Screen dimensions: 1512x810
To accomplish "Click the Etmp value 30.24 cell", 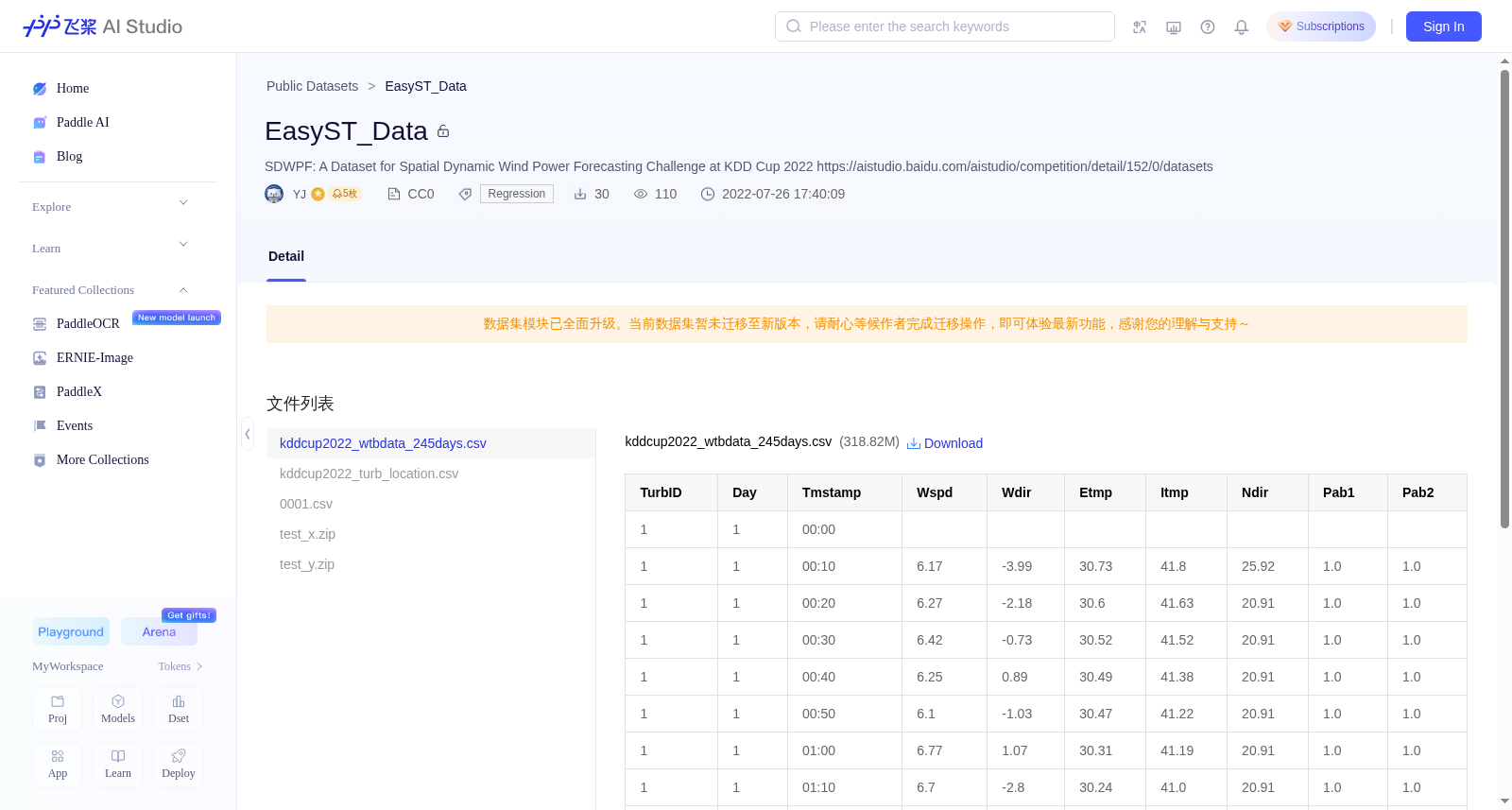I will click(1106, 787).
